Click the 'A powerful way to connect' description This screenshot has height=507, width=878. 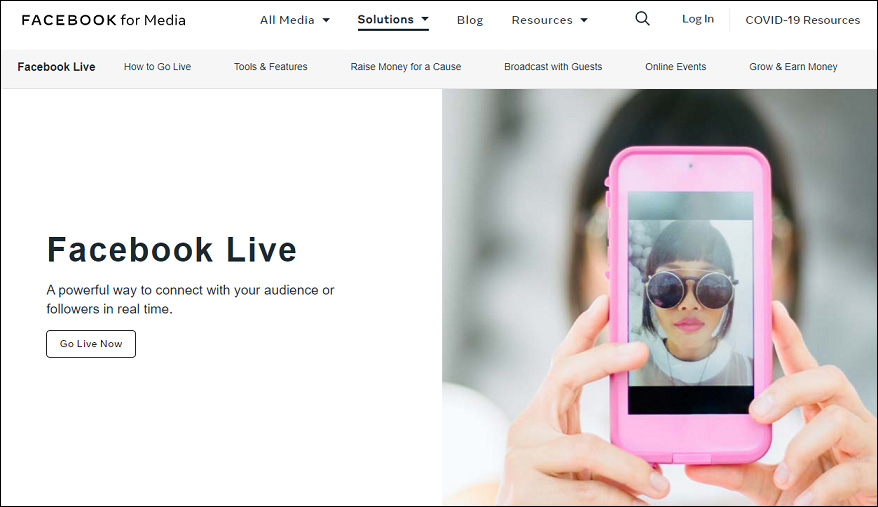190,299
